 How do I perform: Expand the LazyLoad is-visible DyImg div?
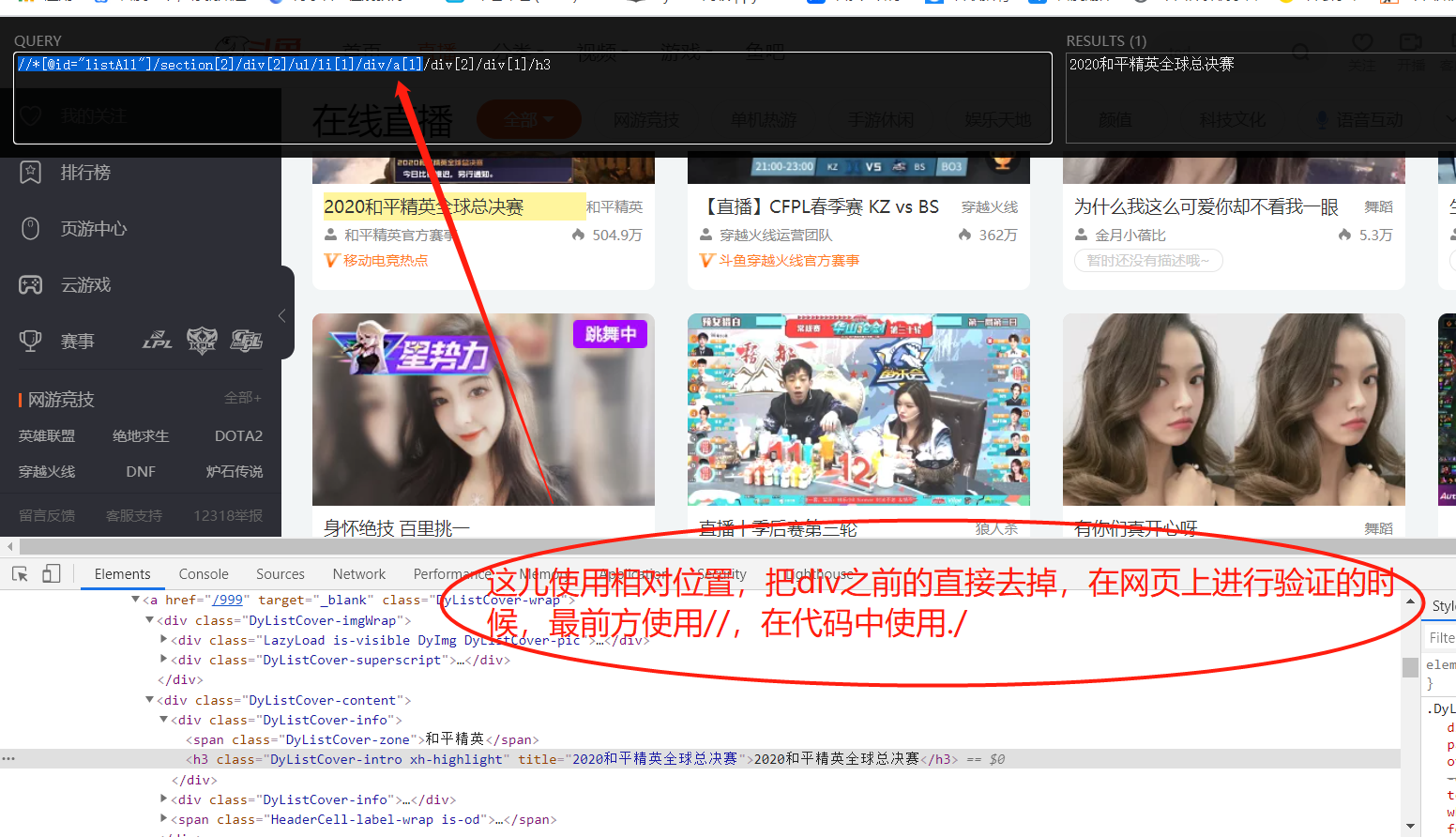pos(164,639)
